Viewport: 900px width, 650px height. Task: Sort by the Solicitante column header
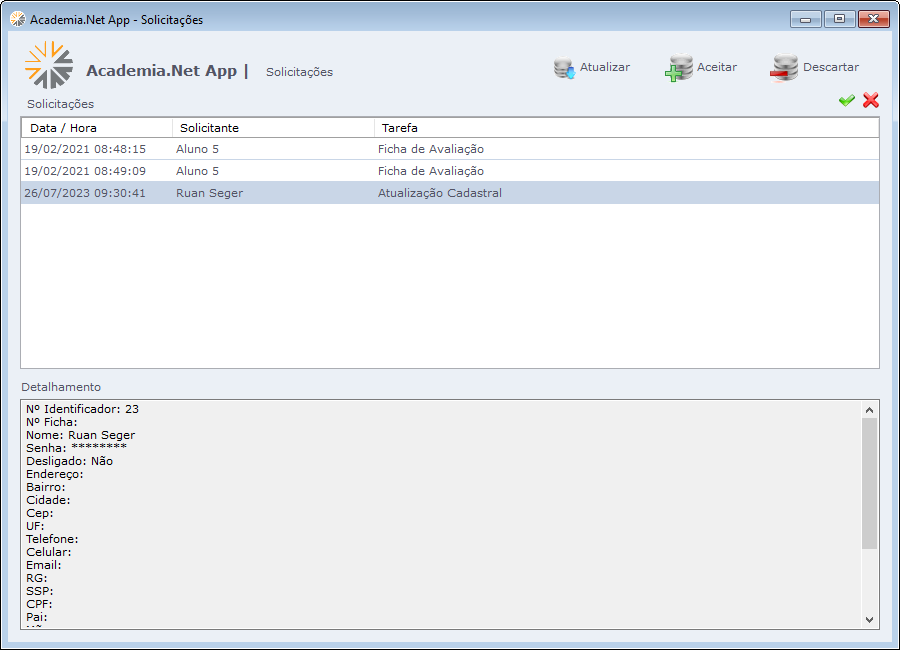[x=273, y=128]
